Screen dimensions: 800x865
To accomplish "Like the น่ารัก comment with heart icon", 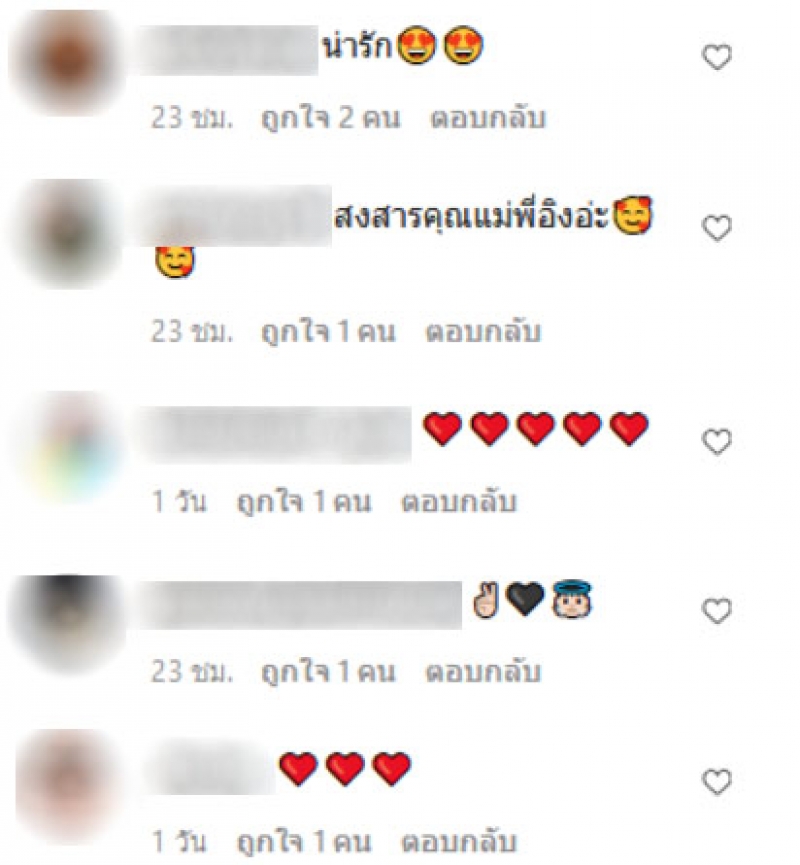I will pyautogui.click(x=717, y=57).
